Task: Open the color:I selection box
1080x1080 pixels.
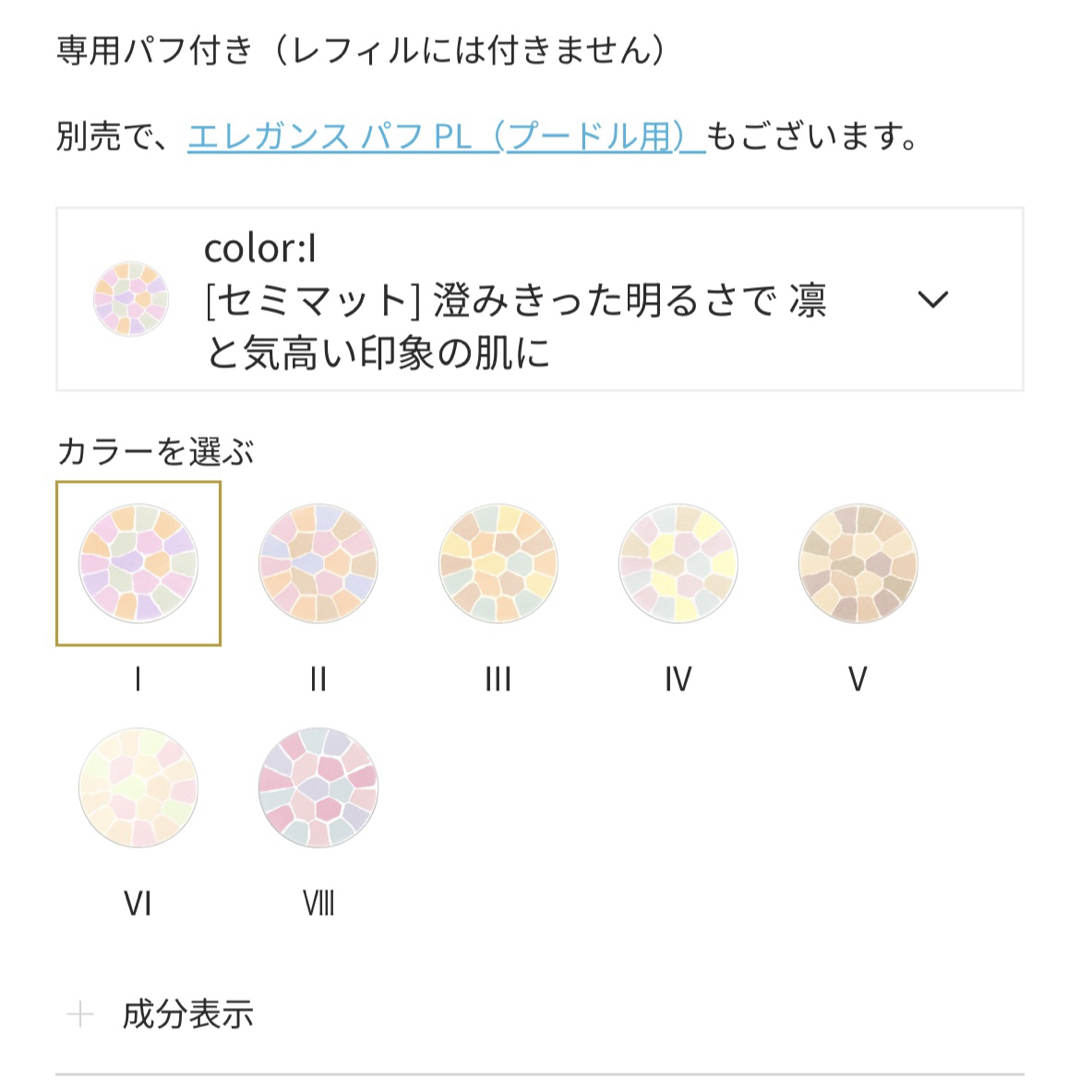Action: point(540,299)
